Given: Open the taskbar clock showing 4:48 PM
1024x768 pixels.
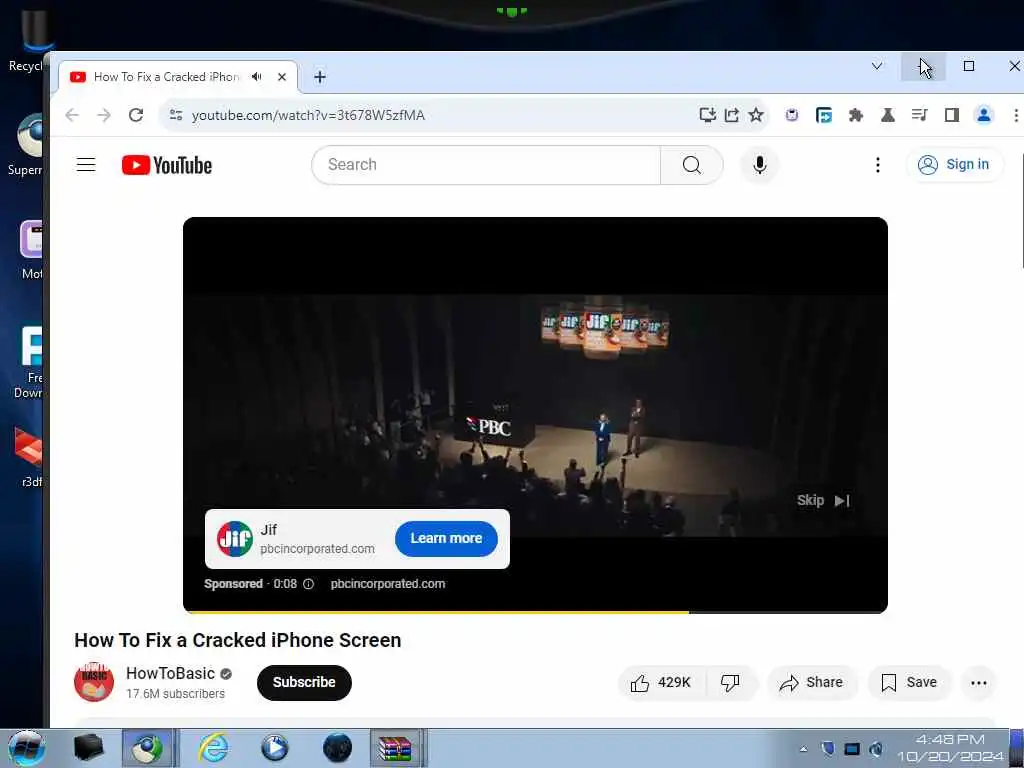Looking at the screenshot, I should click(x=950, y=748).
